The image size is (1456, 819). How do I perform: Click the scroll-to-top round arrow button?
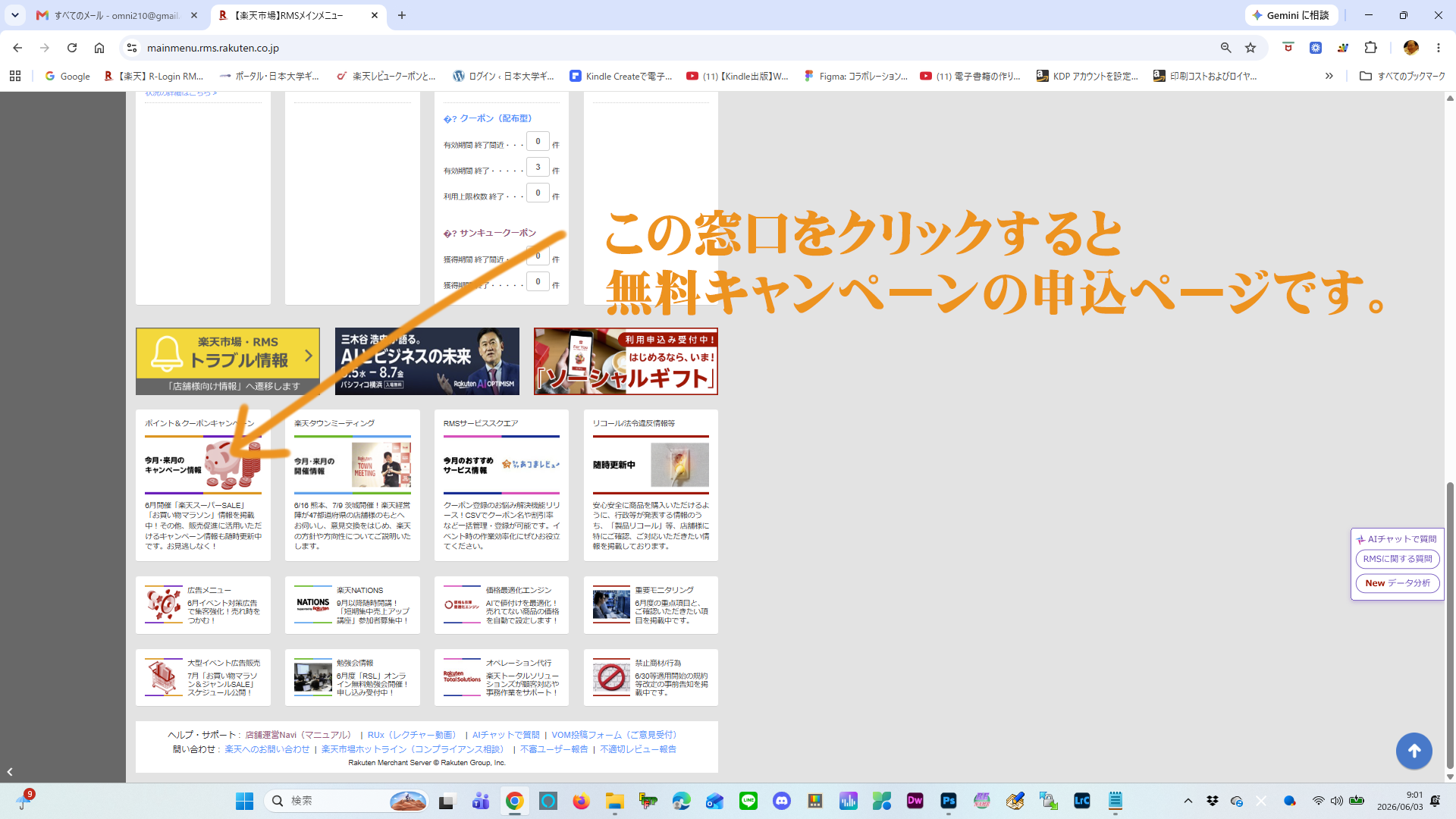(1414, 751)
